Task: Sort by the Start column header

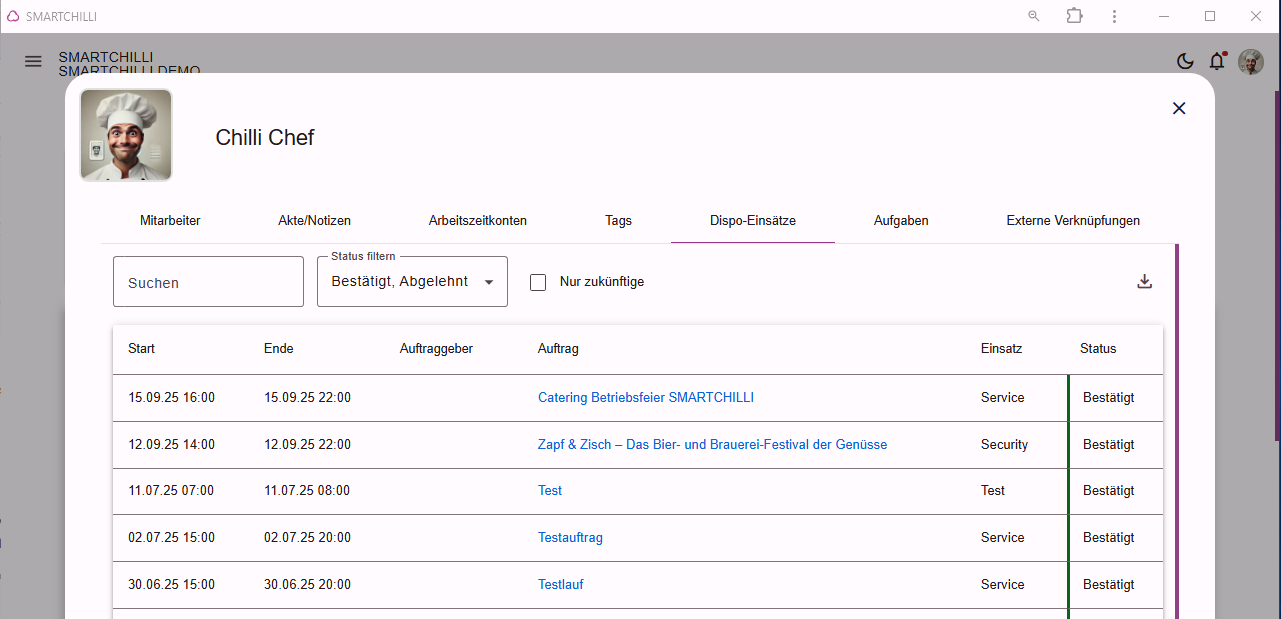Action: [141, 349]
